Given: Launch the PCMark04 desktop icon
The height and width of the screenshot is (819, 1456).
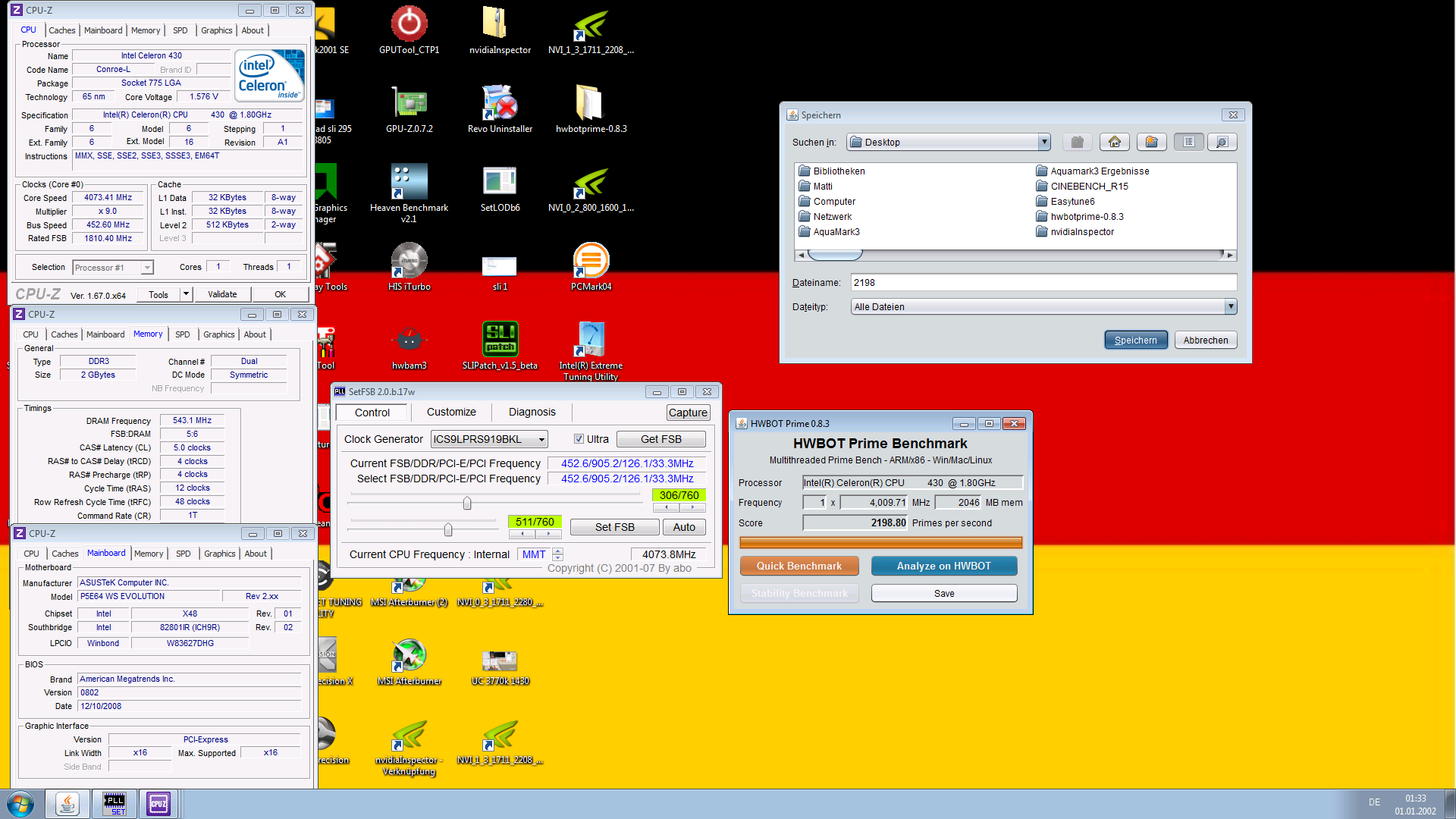Looking at the screenshot, I should [x=591, y=267].
